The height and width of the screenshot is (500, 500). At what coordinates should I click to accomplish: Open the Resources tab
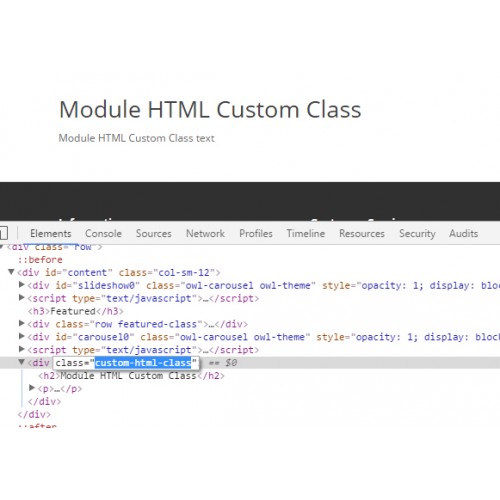[x=362, y=233]
